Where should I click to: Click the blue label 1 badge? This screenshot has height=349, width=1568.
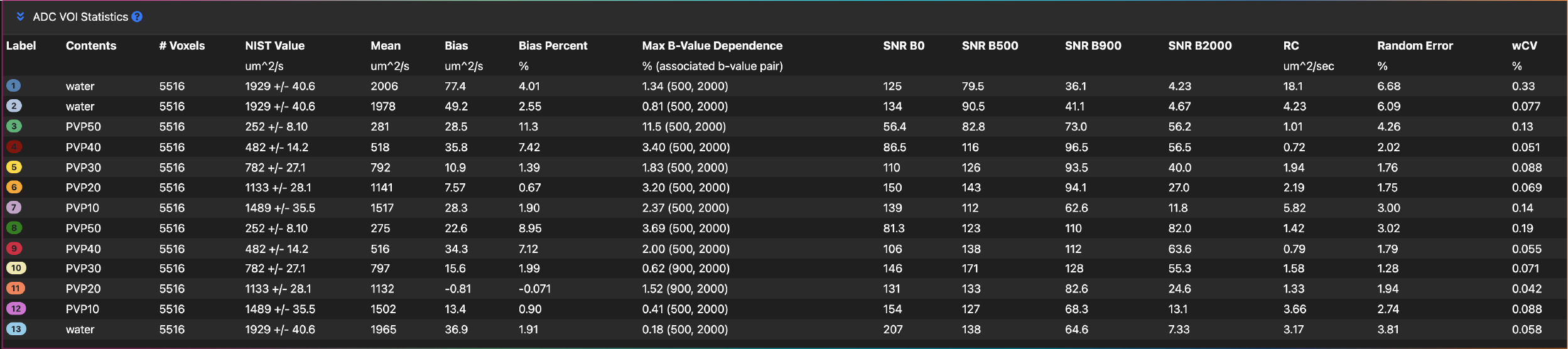point(14,86)
